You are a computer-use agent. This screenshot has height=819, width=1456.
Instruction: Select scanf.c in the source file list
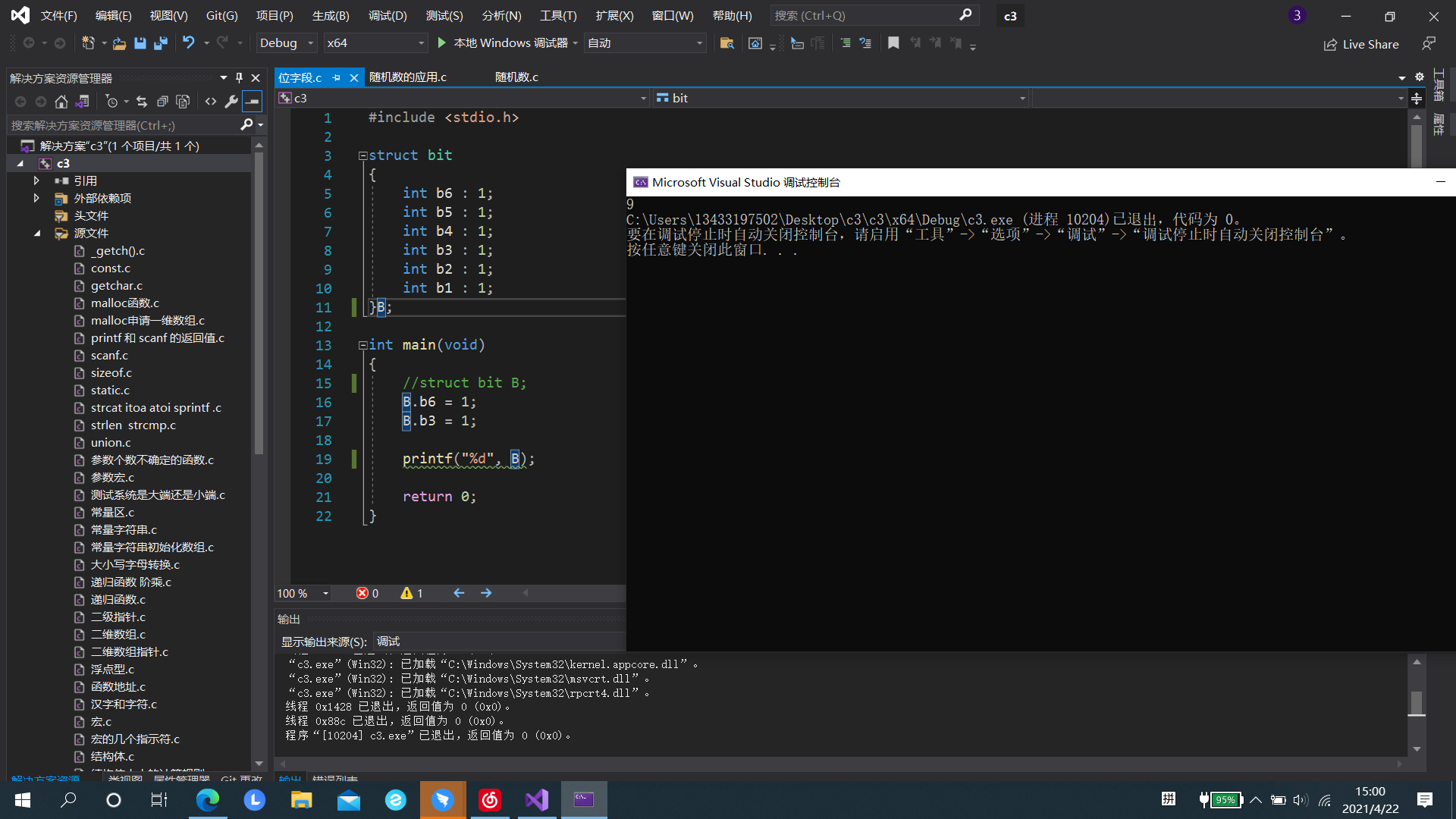109,355
